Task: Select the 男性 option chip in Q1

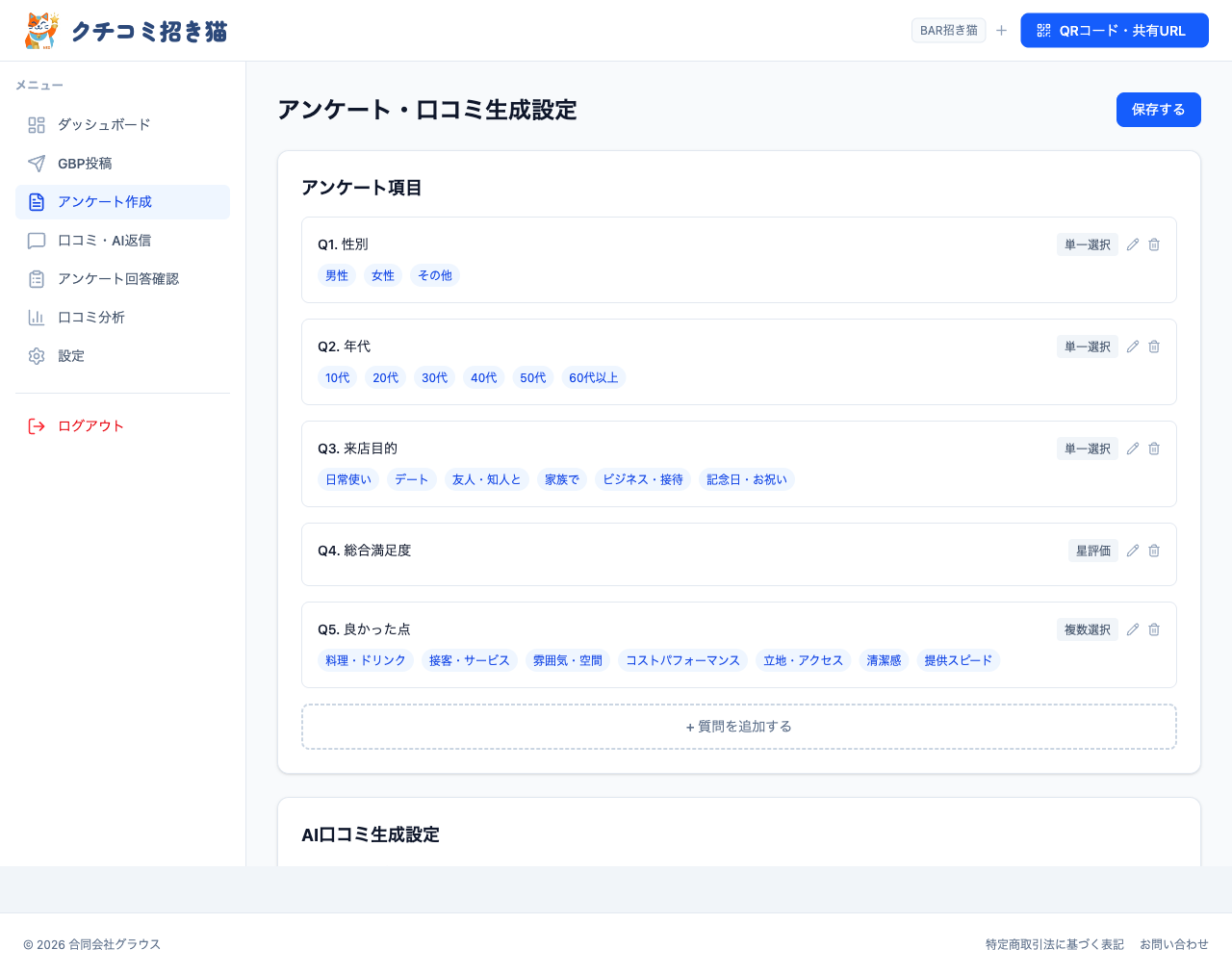Action: (336, 275)
